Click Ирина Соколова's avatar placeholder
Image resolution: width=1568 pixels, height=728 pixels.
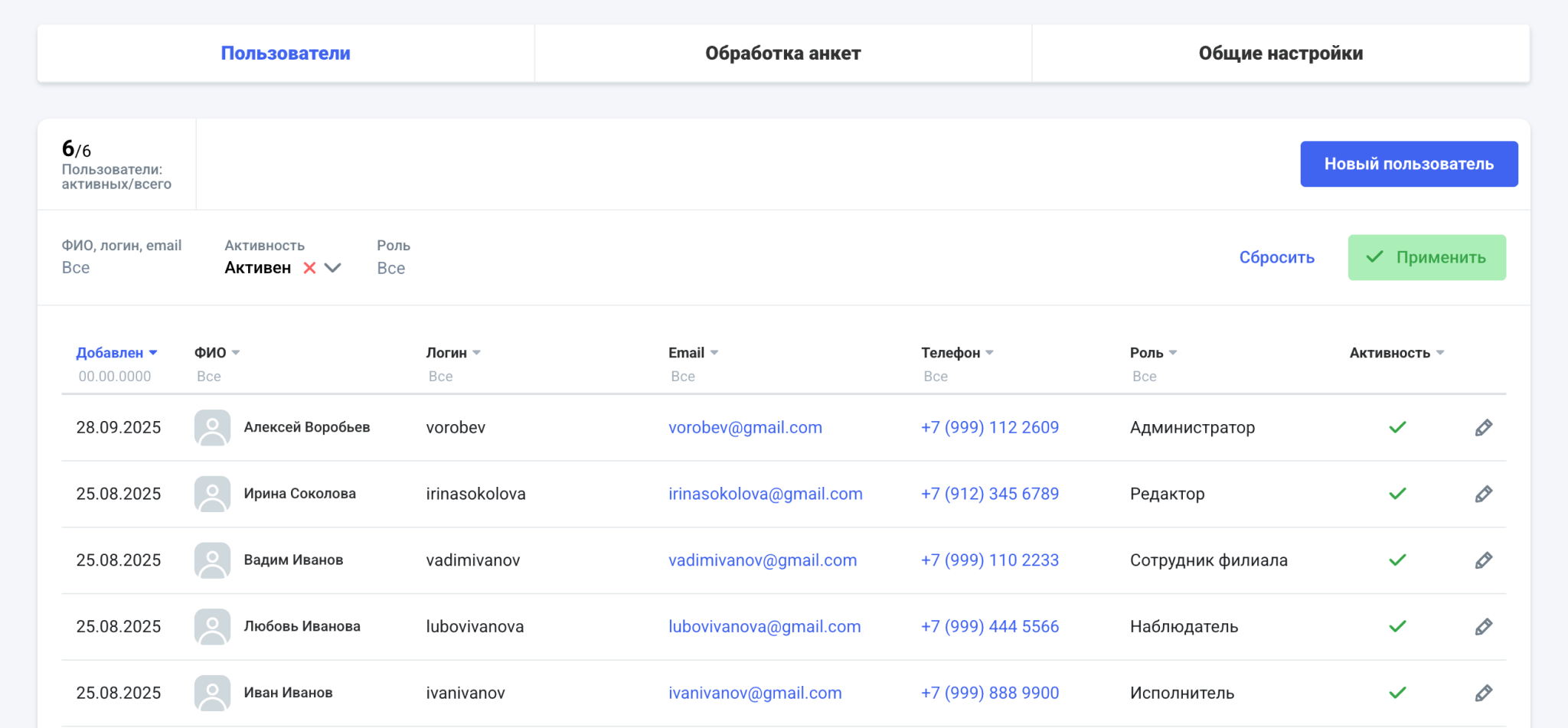tap(212, 494)
